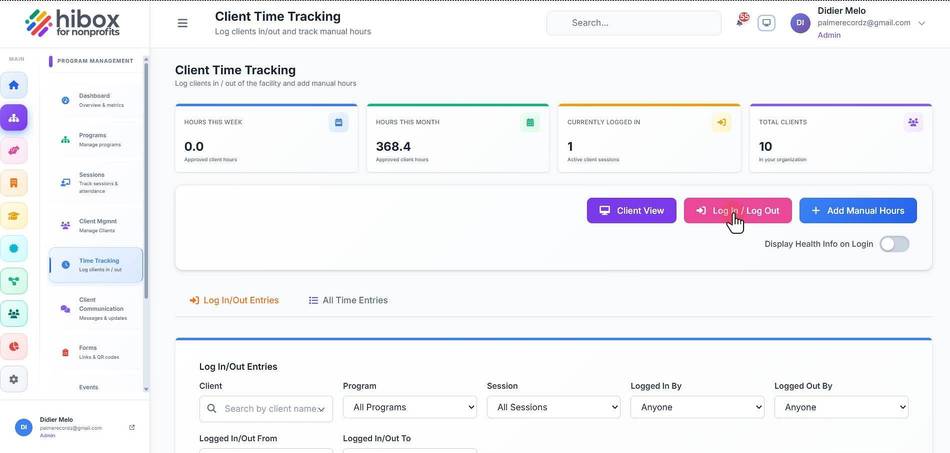The image size is (950, 453).
Task: Open the settings gear rail icon
Action: 14,379
